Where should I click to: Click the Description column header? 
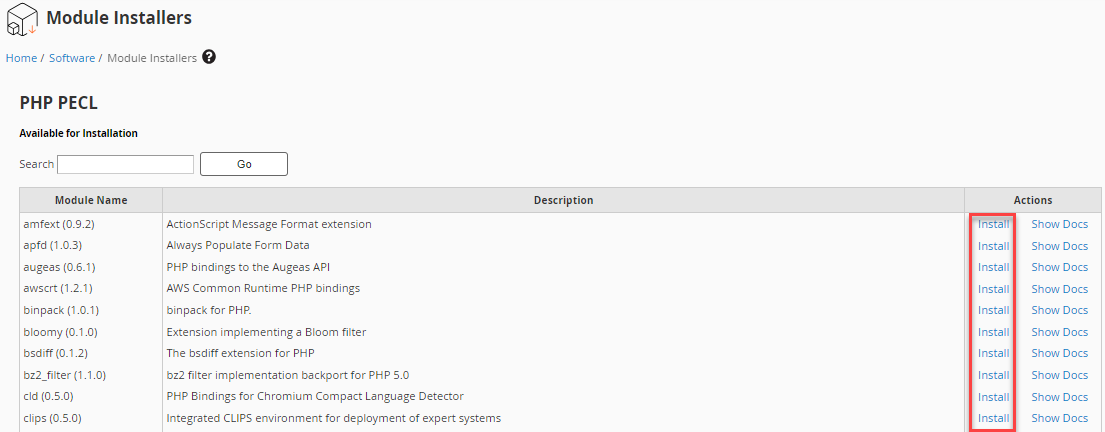click(x=563, y=200)
